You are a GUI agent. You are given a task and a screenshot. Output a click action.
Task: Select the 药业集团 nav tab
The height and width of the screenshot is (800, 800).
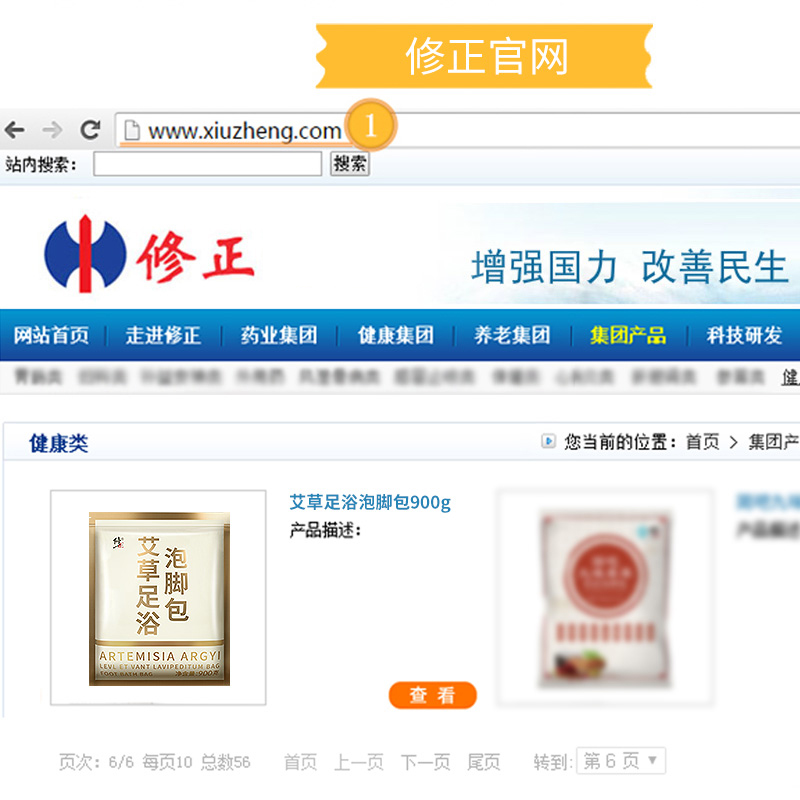pos(279,335)
